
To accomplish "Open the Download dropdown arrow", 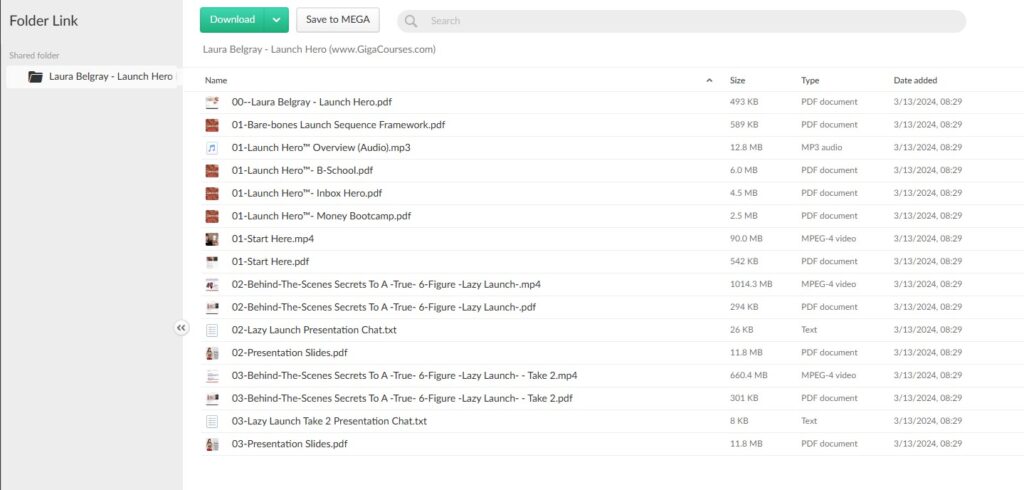I will [x=277, y=20].
